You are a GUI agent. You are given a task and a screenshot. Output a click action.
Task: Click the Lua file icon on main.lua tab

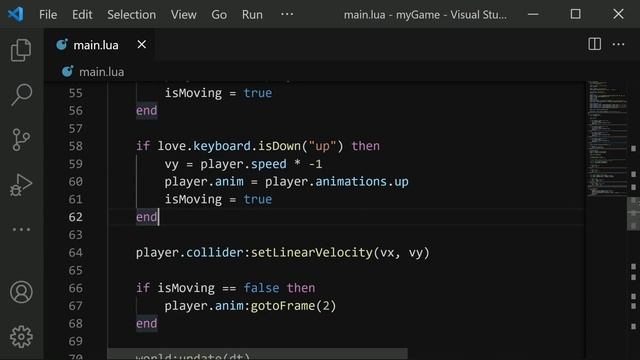point(62,44)
